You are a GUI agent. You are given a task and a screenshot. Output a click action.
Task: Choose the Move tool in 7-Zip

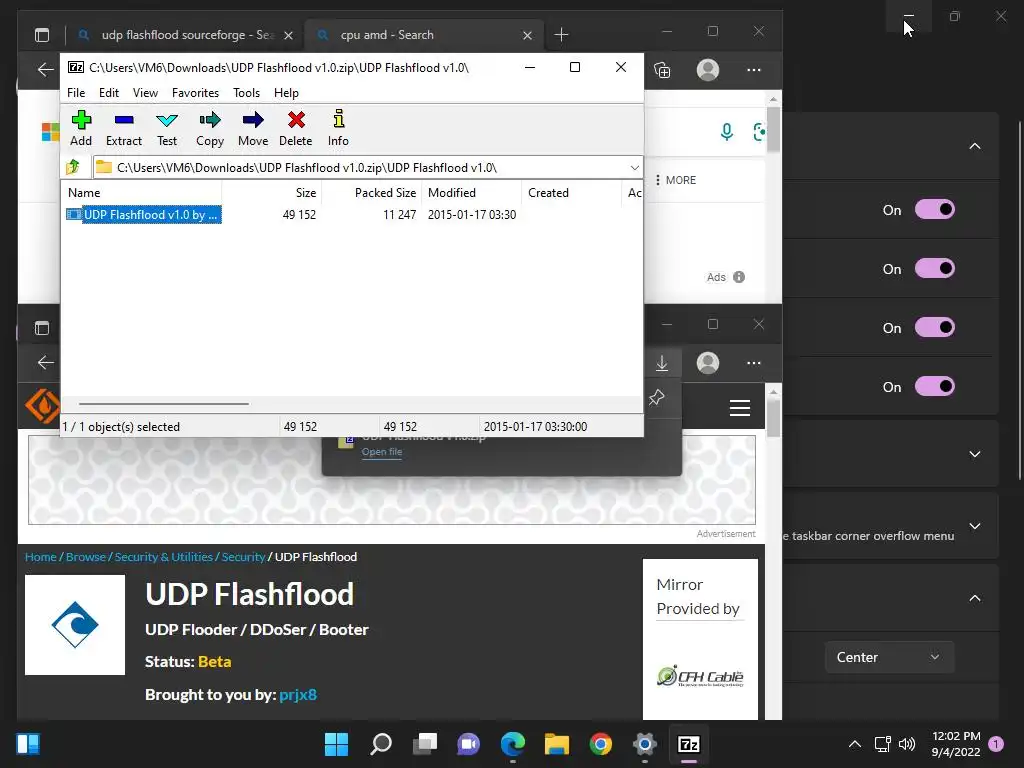click(x=253, y=128)
